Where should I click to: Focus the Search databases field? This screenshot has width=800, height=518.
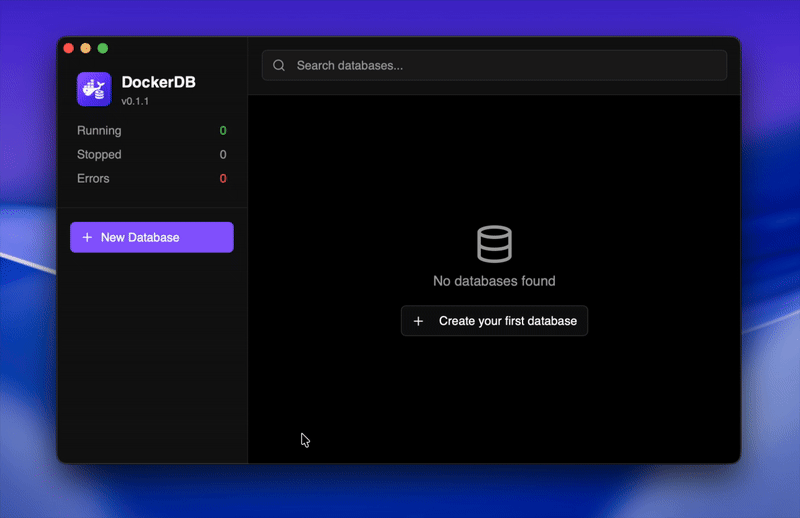tap(494, 65)
